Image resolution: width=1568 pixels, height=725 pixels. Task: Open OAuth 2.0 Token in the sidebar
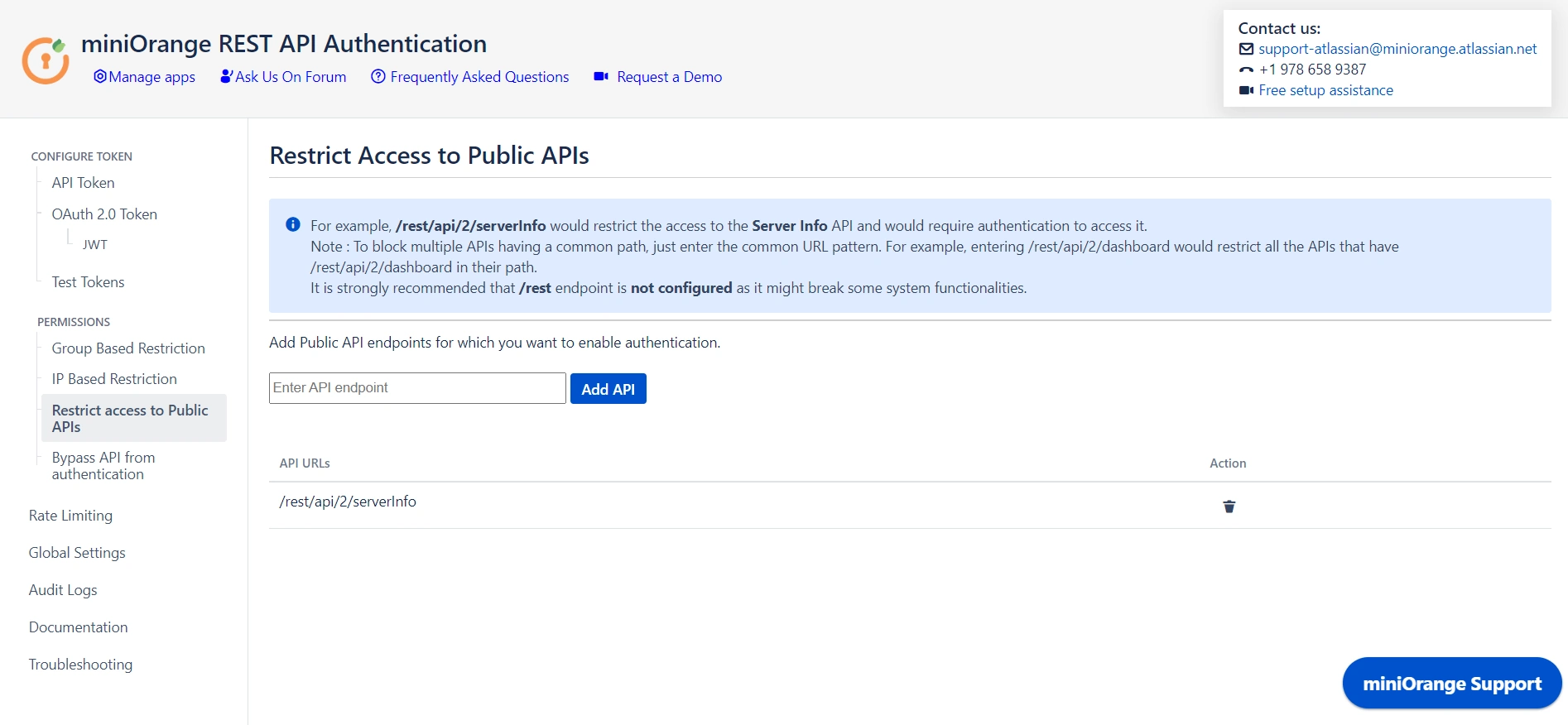(x=104, y=214)
